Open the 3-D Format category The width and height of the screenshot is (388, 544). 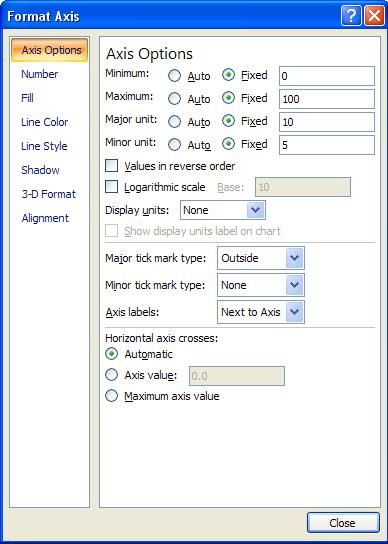[x=49, y=194]
